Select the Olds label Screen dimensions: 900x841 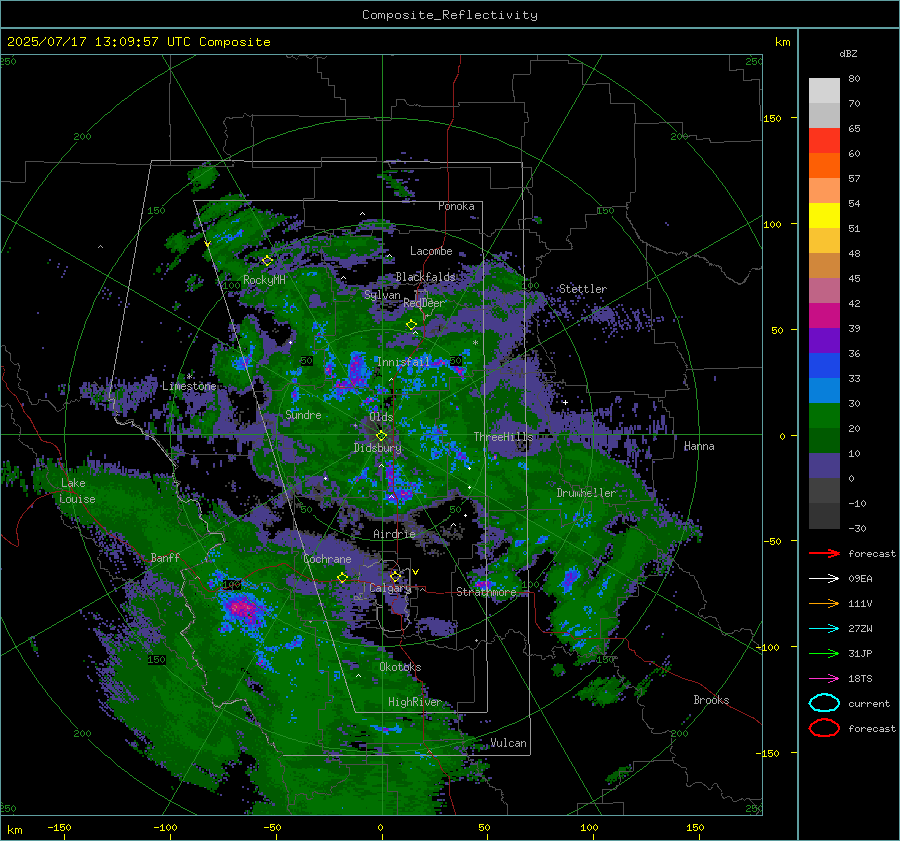381,417
